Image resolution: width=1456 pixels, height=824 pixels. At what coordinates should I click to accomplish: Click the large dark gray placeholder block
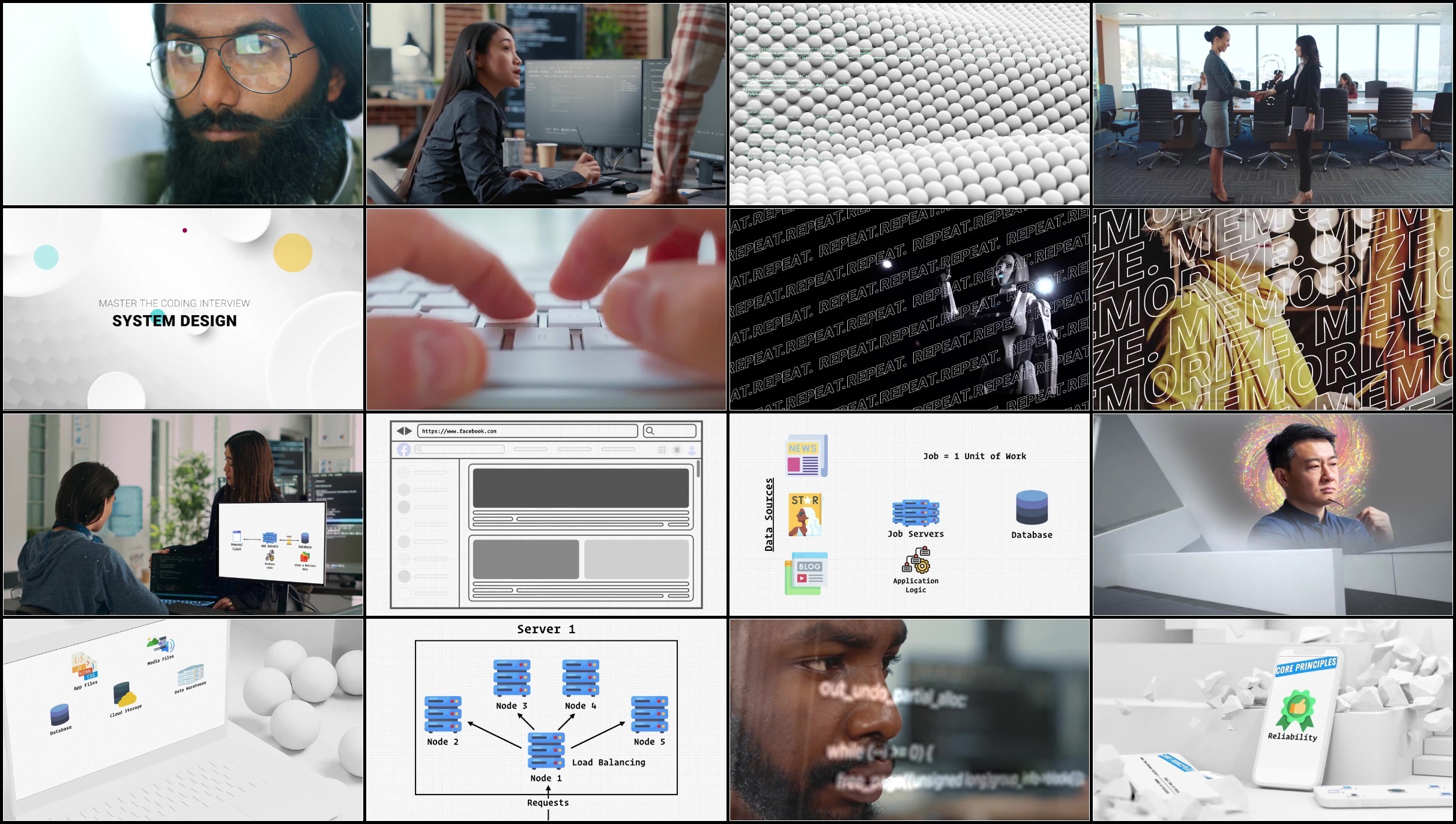point(581,489)
